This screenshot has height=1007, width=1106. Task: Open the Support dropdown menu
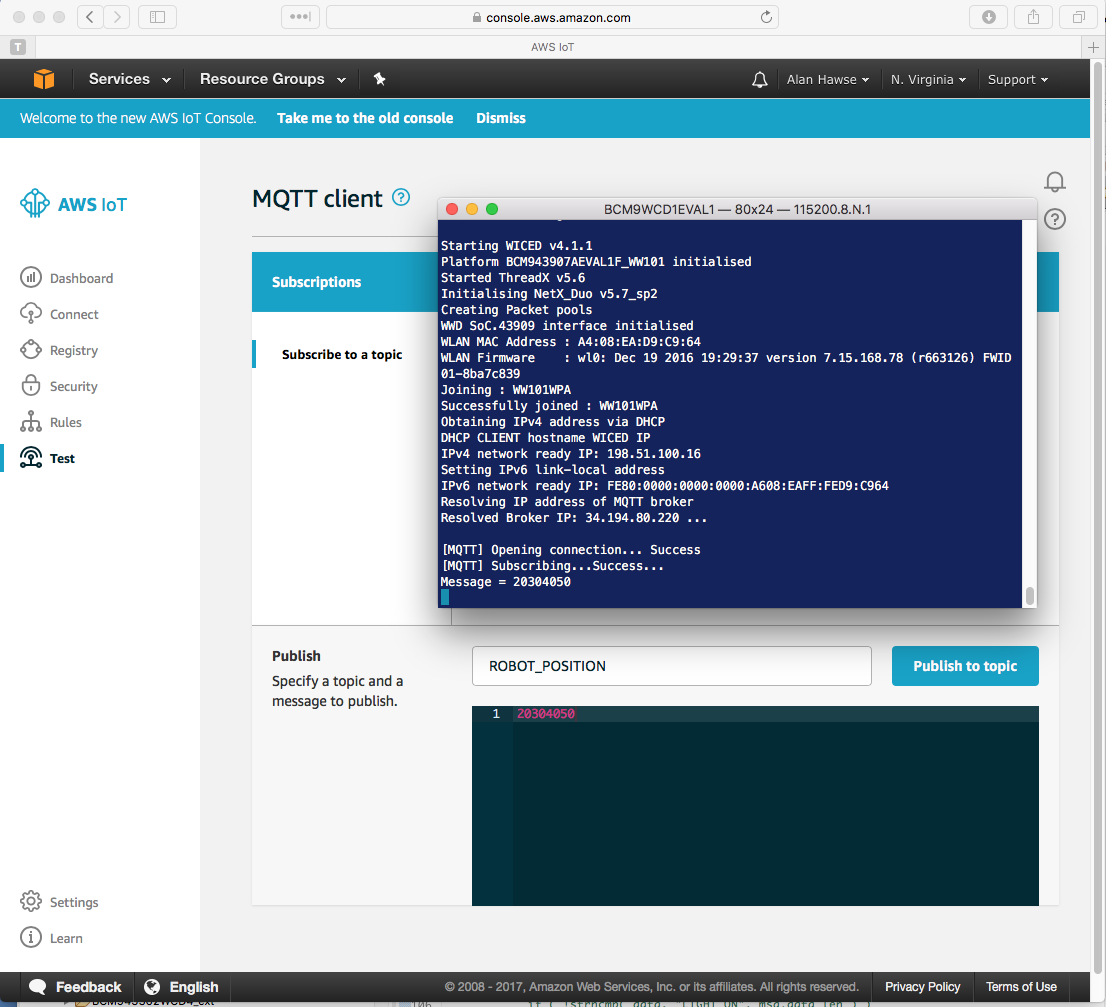point(1018,80)
